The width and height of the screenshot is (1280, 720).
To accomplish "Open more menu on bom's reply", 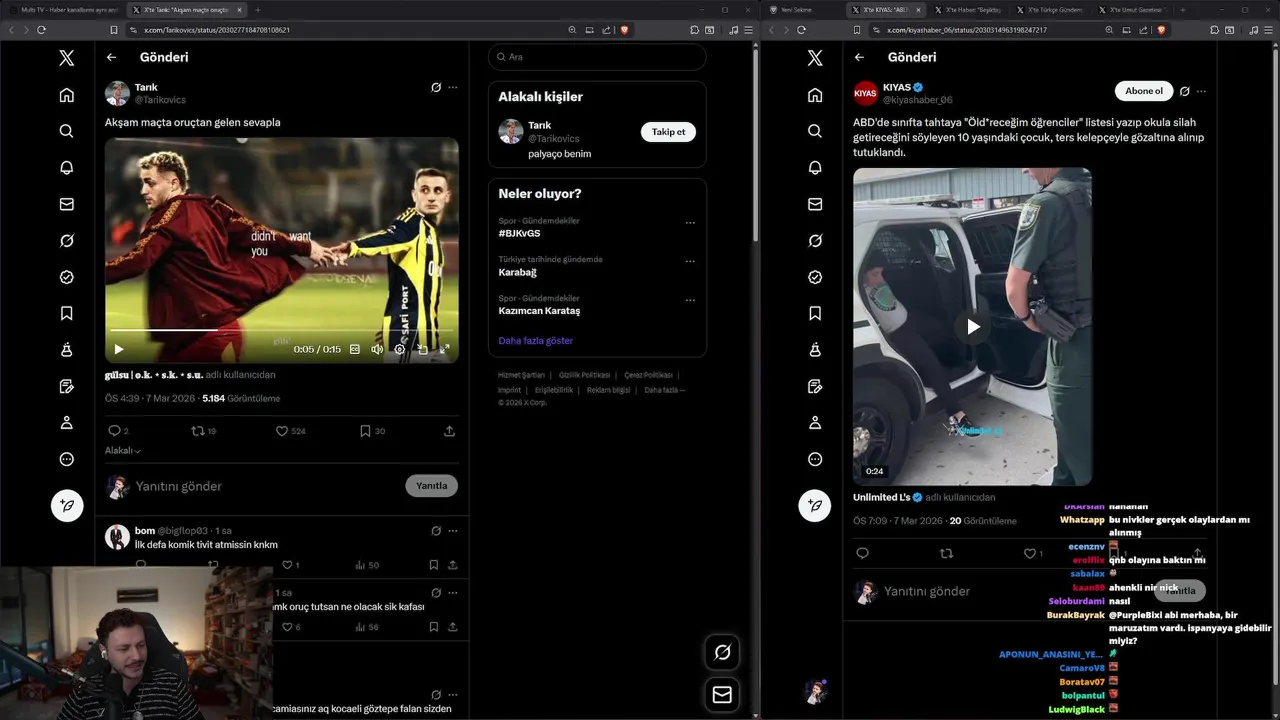I will click(x=453, y=531).
